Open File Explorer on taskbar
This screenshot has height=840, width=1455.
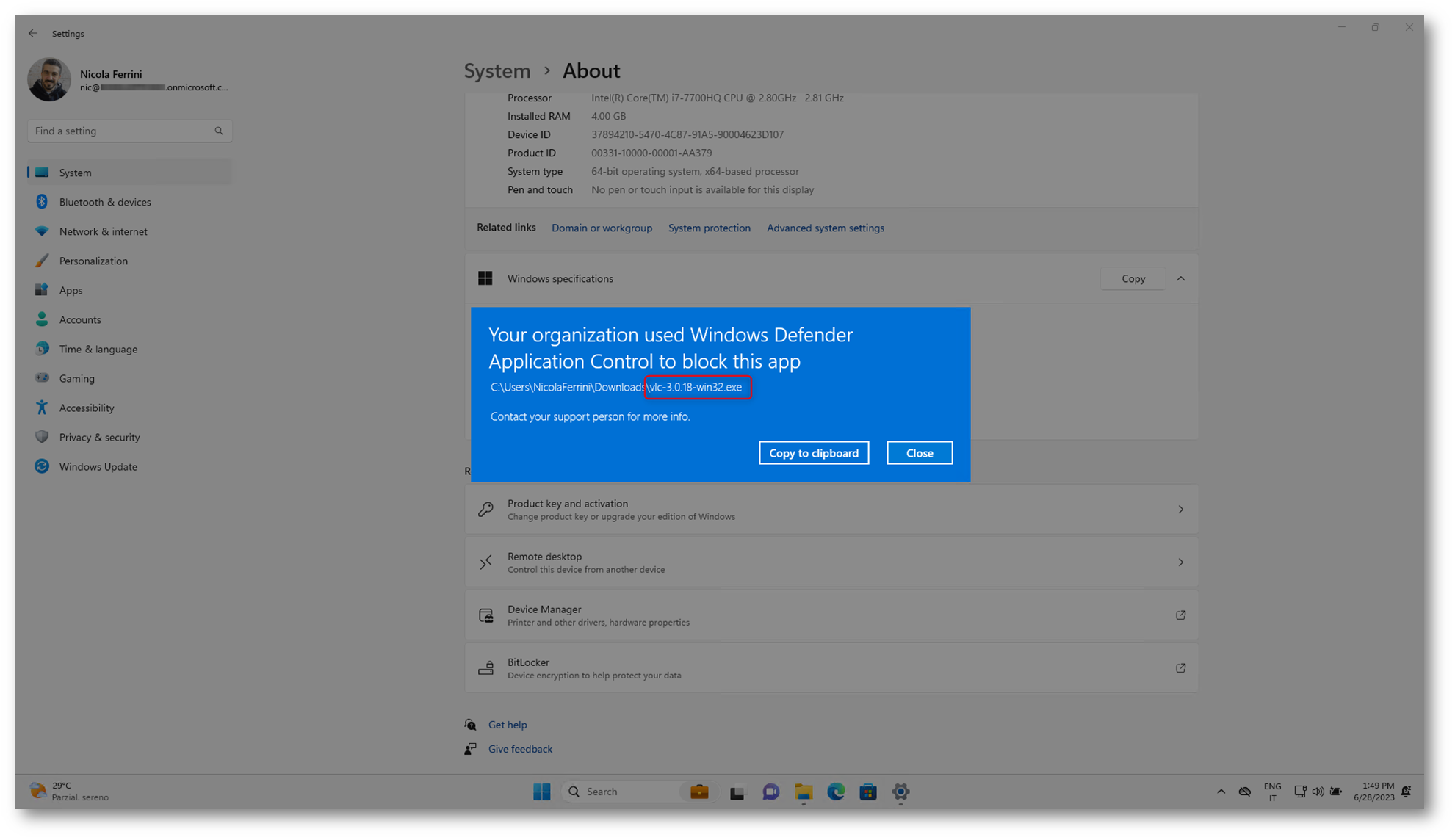(x=804, y=792)
